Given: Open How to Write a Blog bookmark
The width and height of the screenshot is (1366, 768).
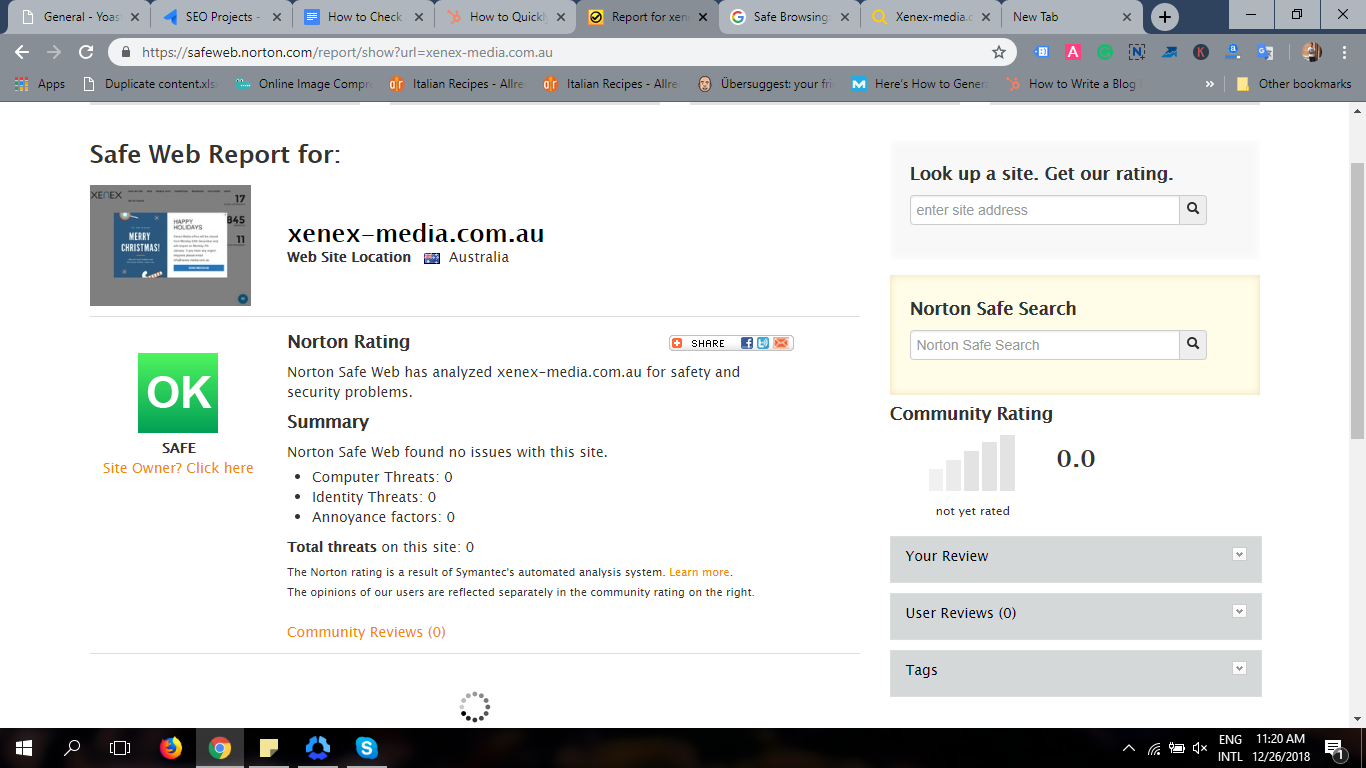Looking at the screenshot, I should [x=1071, y=84].
